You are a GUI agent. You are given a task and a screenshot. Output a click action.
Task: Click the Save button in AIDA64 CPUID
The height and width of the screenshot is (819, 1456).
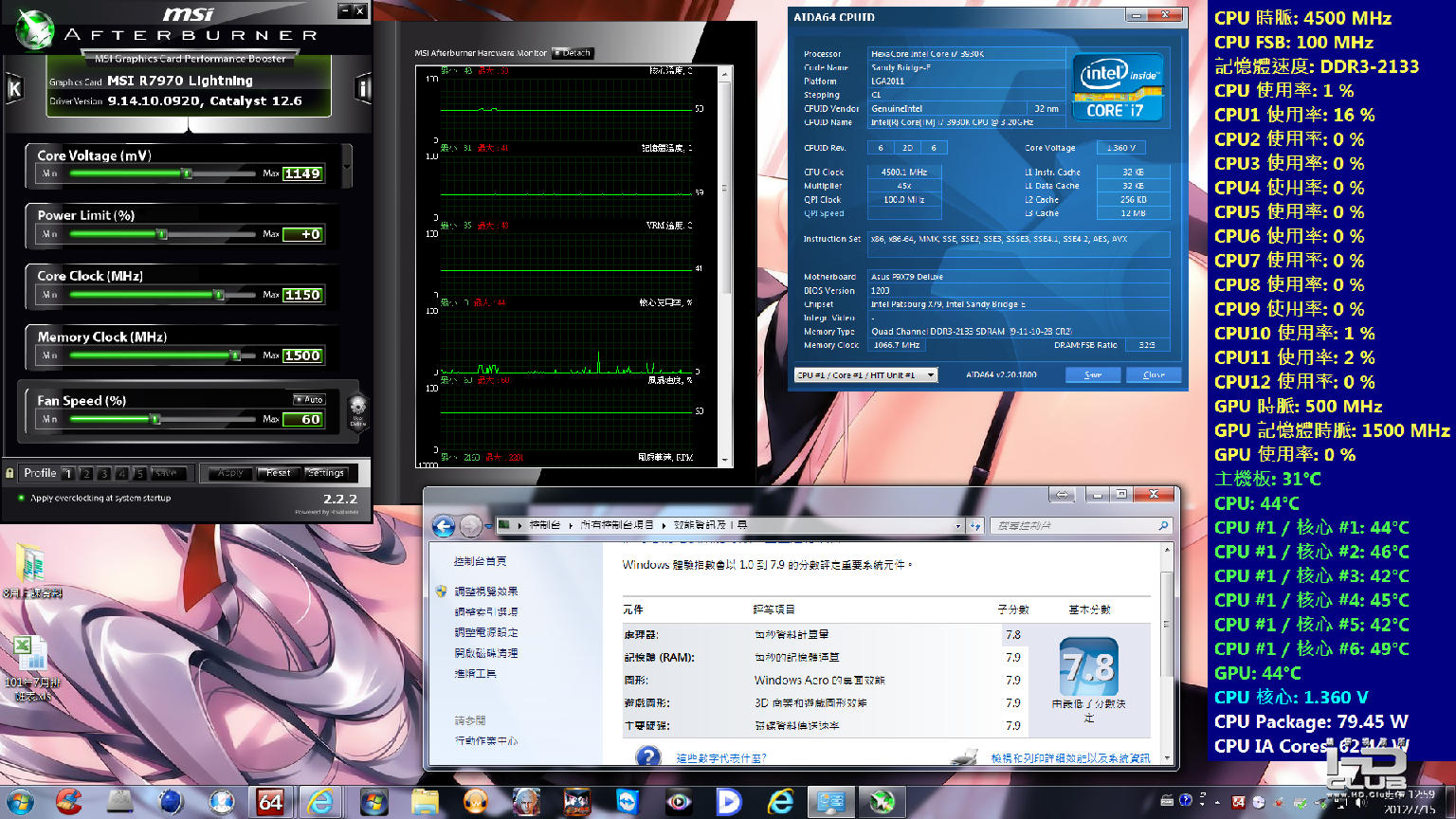[x=1093, y=374]
